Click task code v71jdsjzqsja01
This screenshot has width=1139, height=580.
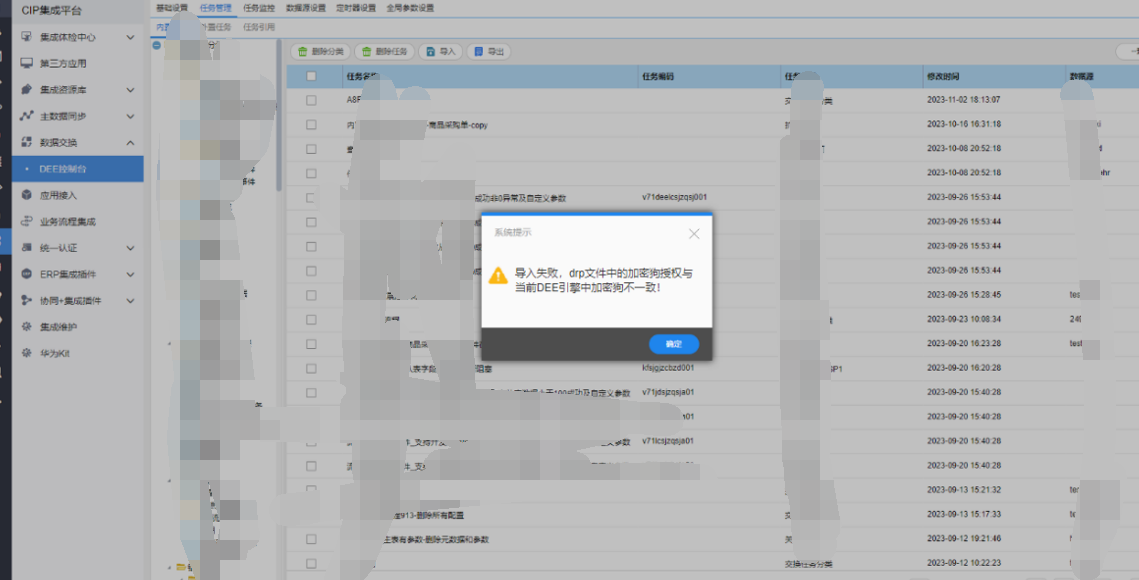tap(668, 392)
